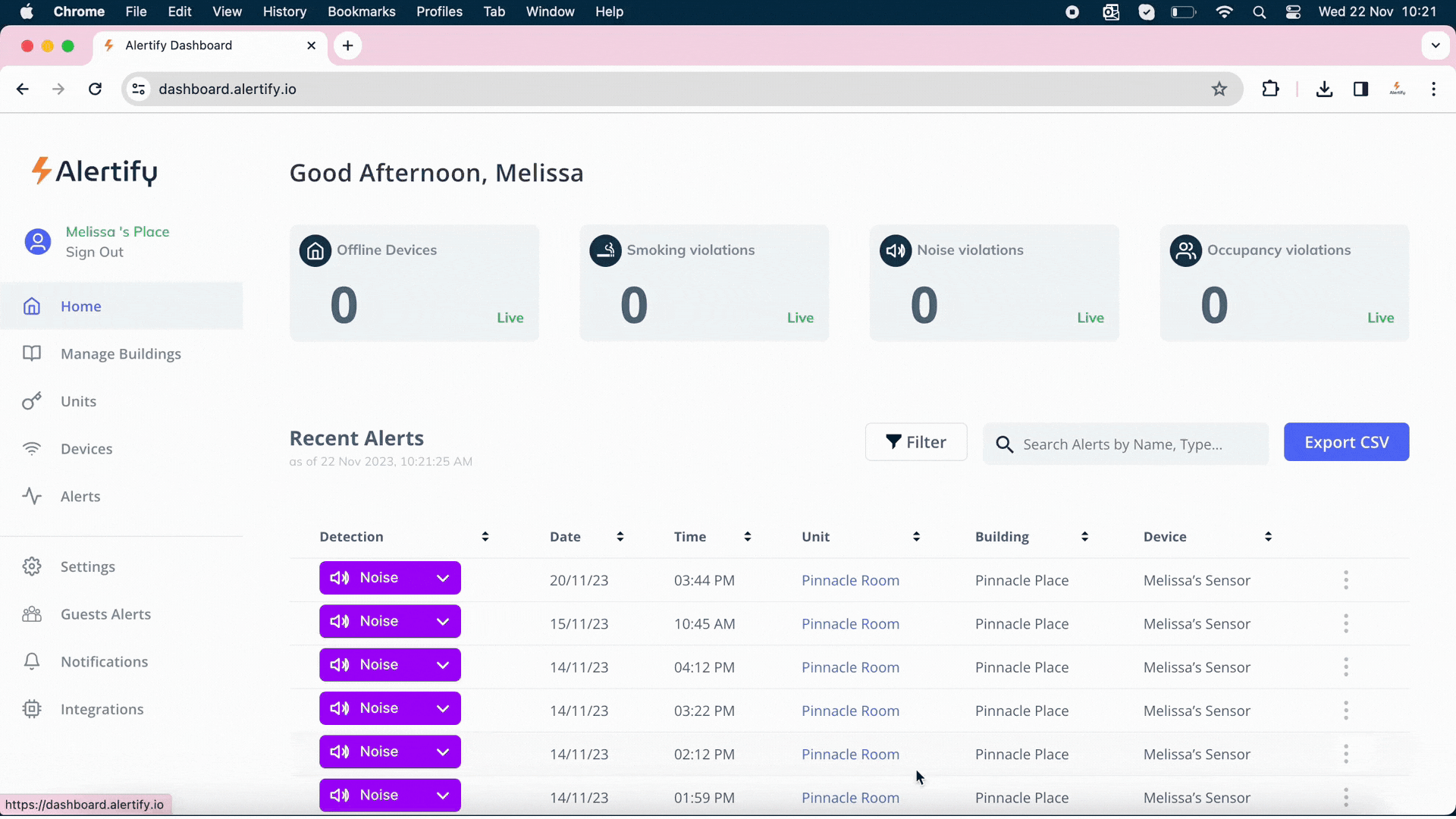Click the Integrations chip icon
This screenshot has height=819, width=1456.
pos(31,709)
